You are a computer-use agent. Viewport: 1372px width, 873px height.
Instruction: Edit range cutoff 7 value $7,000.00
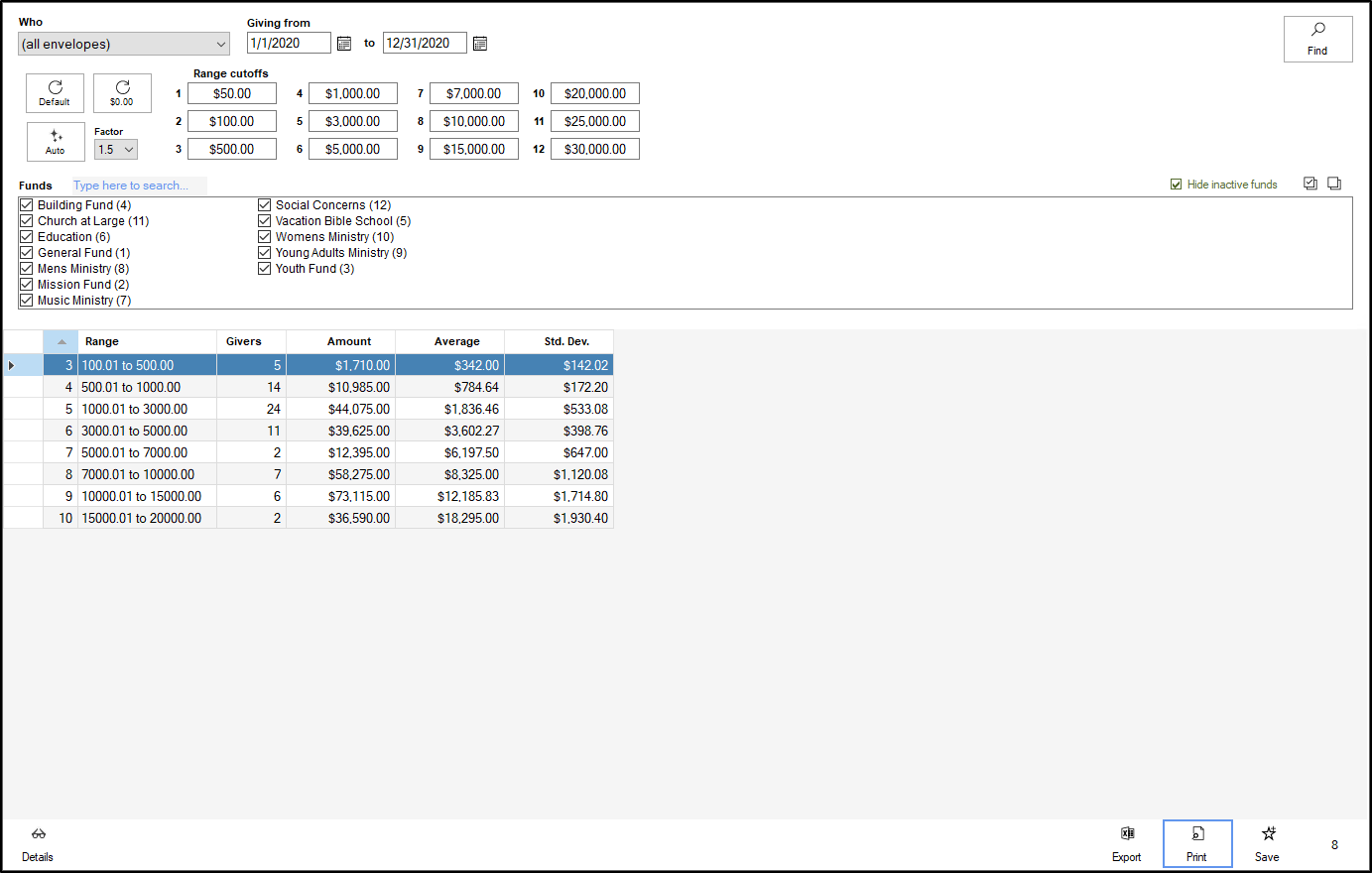pos(474,93)
